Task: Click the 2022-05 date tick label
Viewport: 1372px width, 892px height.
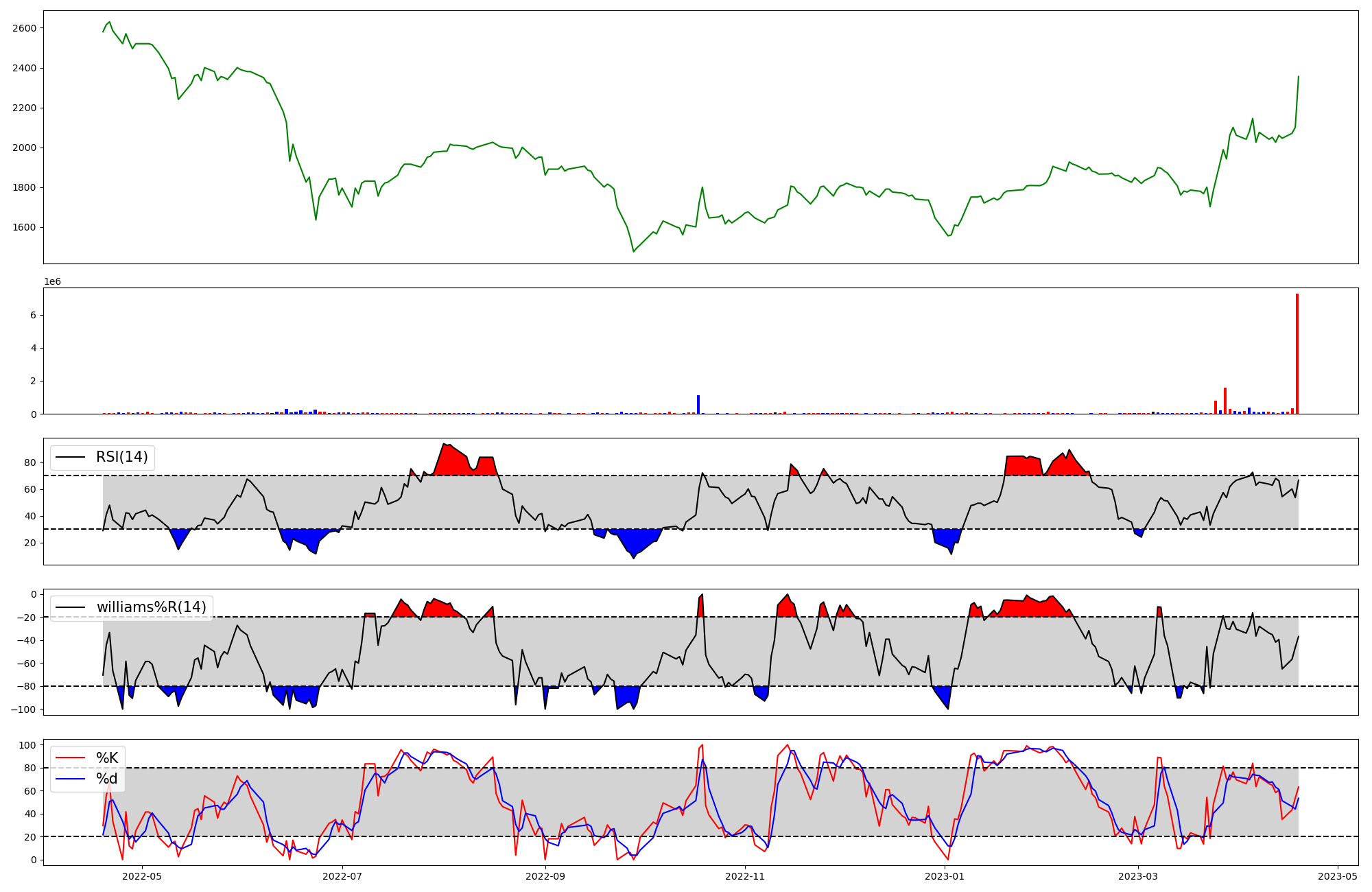Action: [x=142, y=876]
